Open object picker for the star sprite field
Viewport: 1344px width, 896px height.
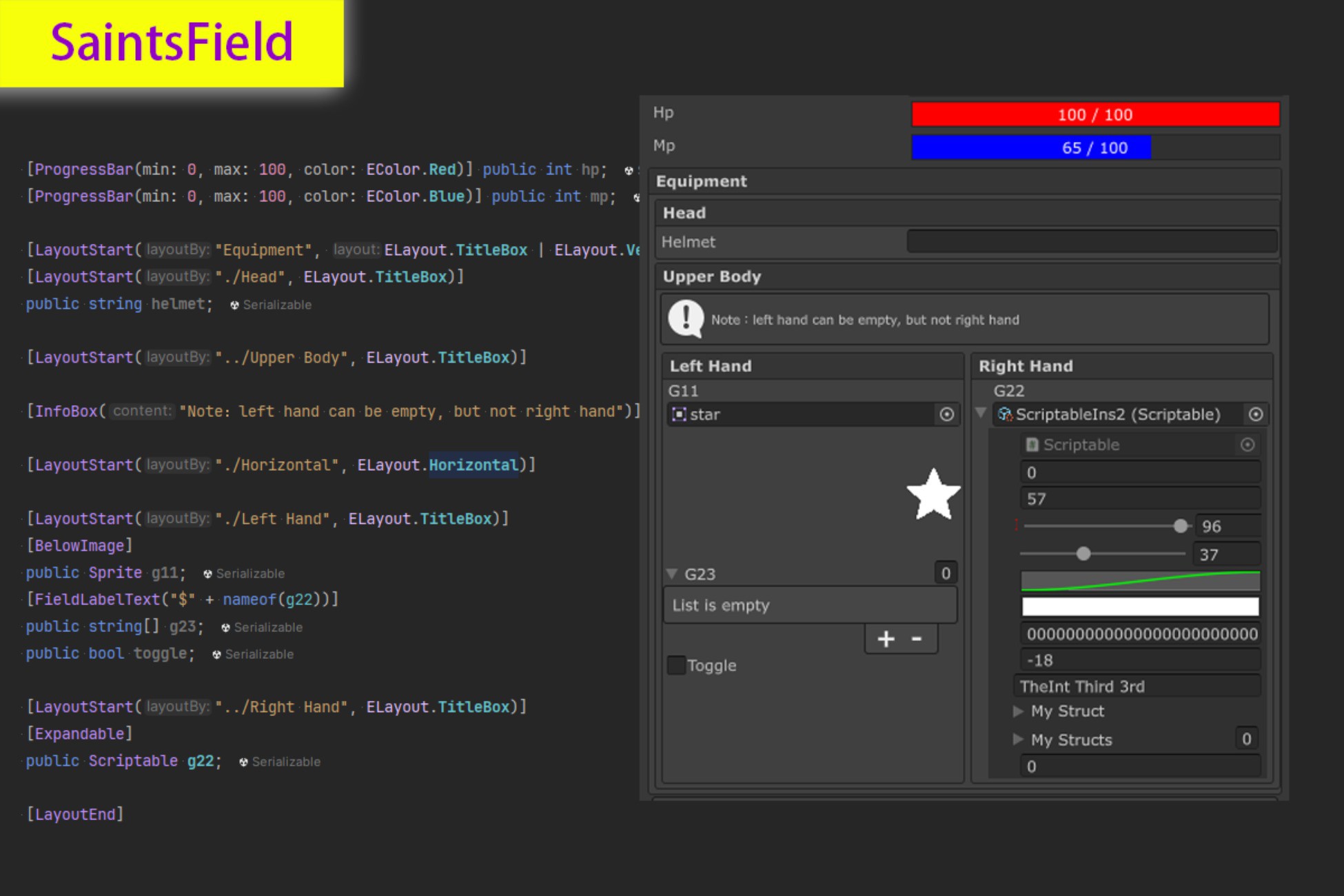coord(949,414)
